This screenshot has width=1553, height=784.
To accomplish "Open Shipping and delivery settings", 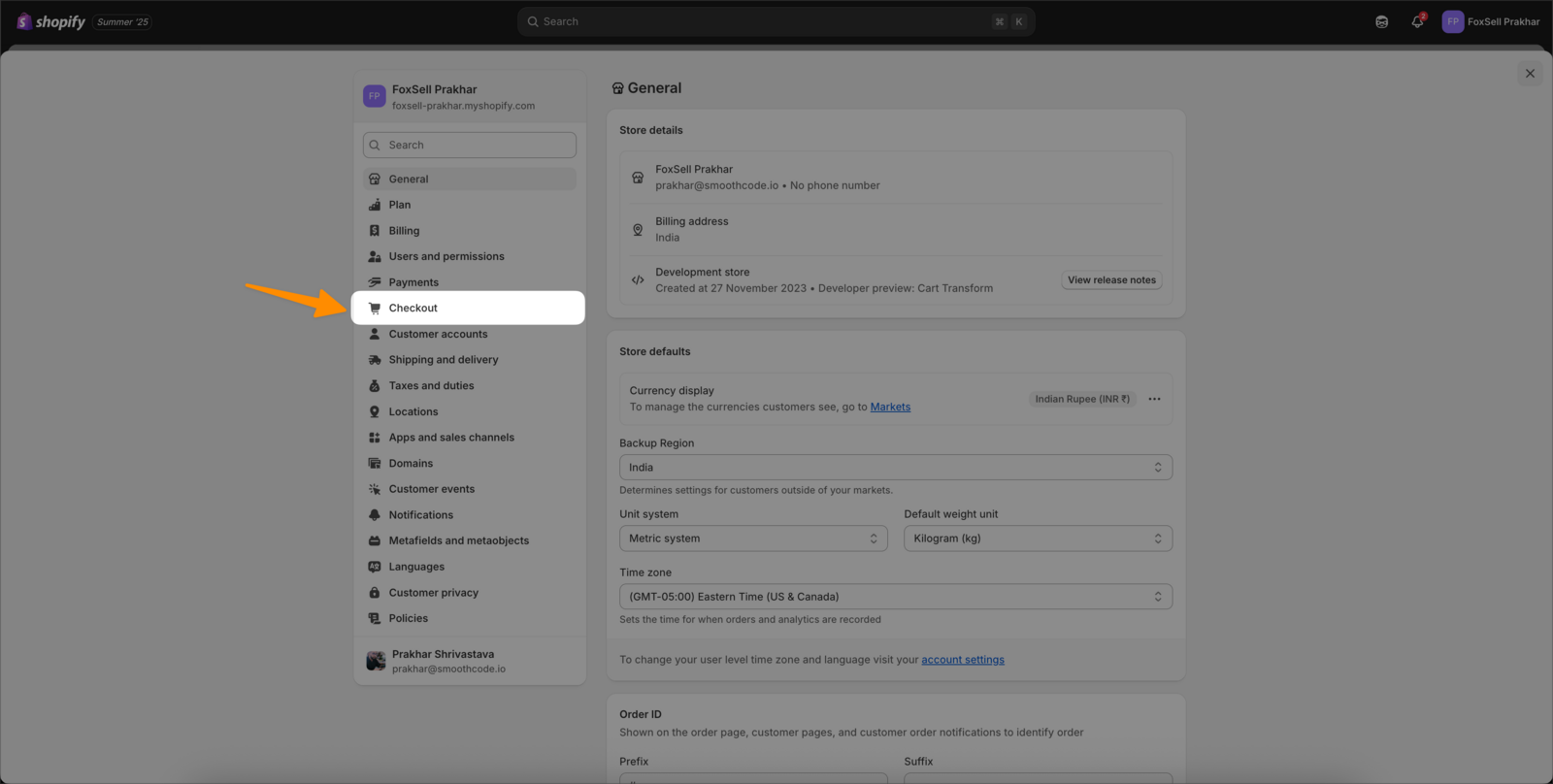I will click(x=470, y=360).
